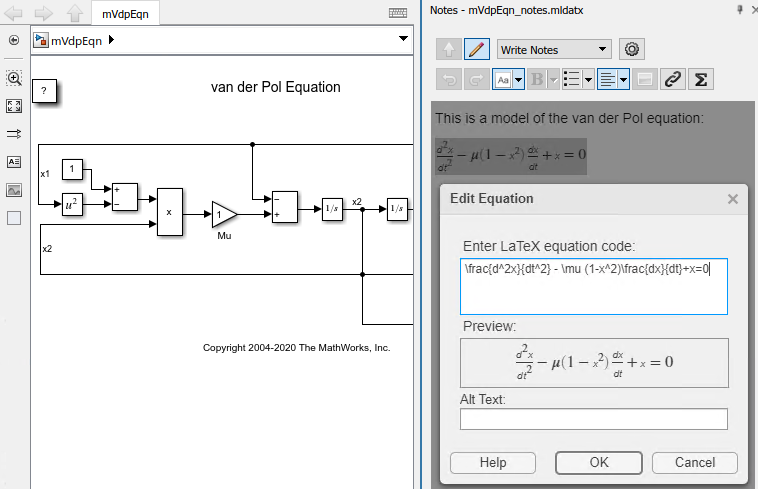Image resolution: width=758 pixels, height=489 pixels.
Task: Select the Fit to View icon
Action: [x=14, y=106]
